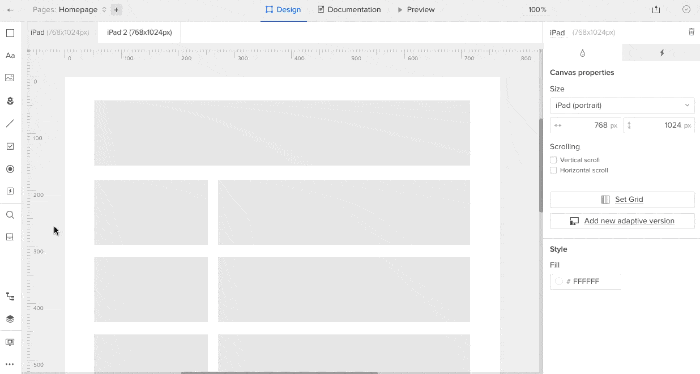The height and width of the screenshot is (374, 700).
Task: Open the sitemap tree icon
Action: (x=10, y=296)
